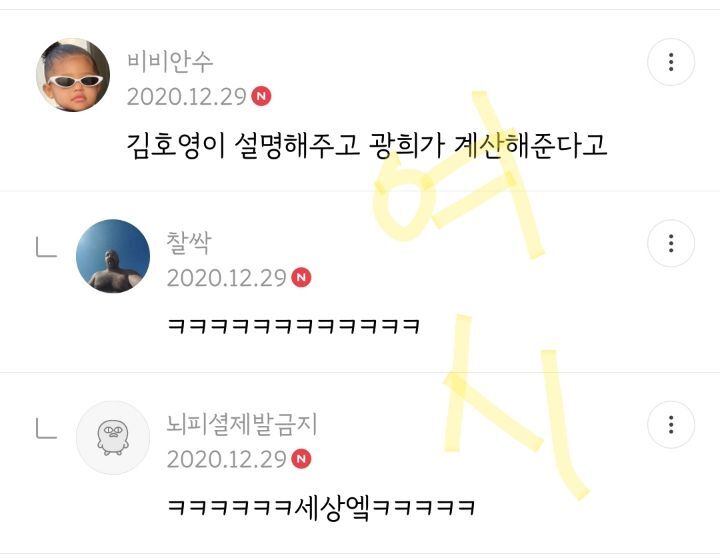Viewport: 720px width, 558px height.
Task: Click 찰싹's ㅋㅋㅋ laughing reply text
Action: (293, 326)
